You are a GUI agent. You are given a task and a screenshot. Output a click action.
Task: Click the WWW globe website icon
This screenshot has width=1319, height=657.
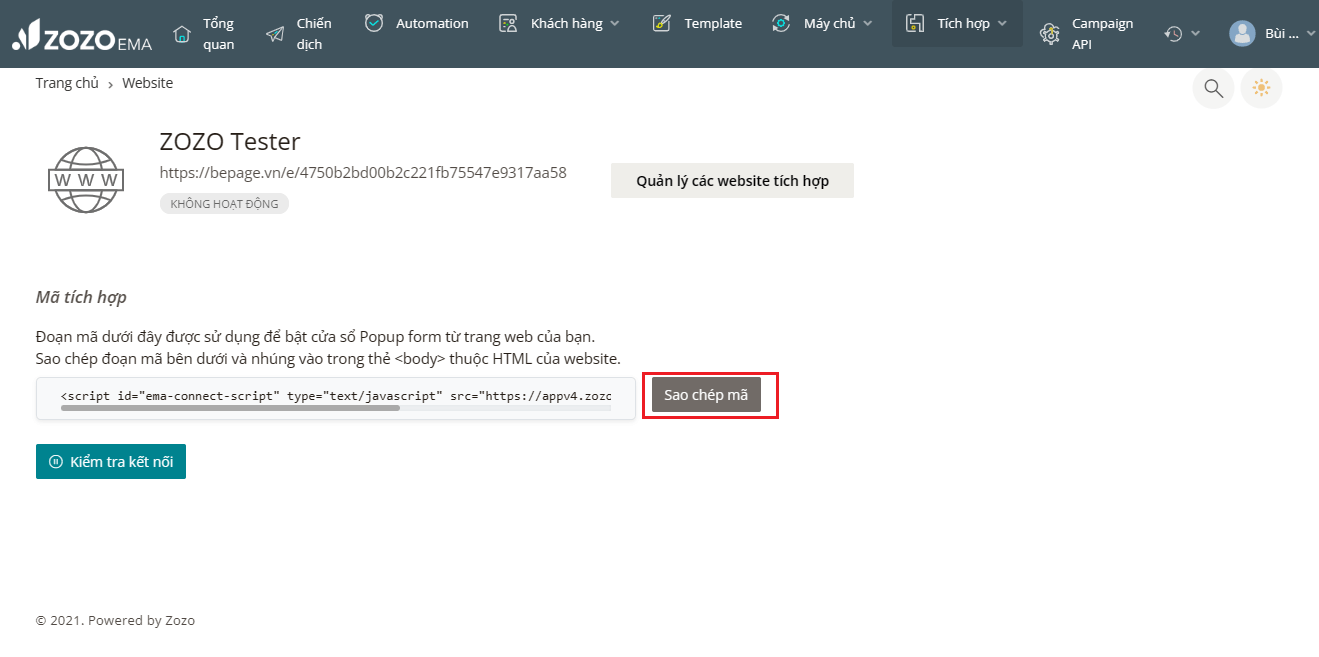click(x=86, y=180)
